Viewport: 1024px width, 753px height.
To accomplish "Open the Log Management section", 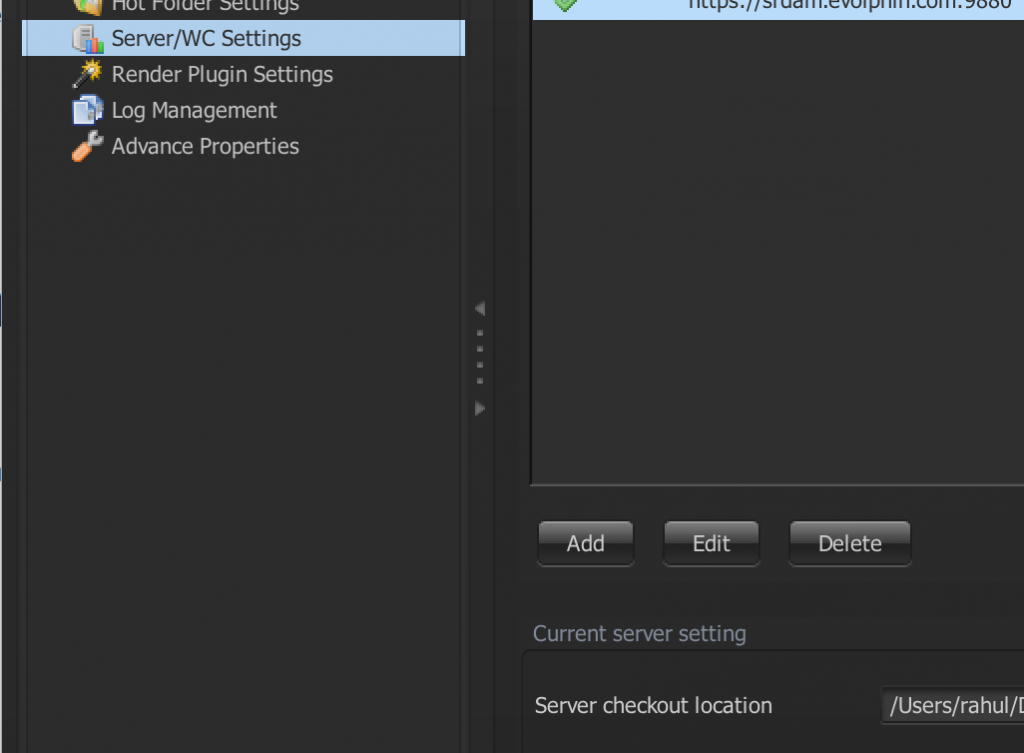I will (194, 110).
